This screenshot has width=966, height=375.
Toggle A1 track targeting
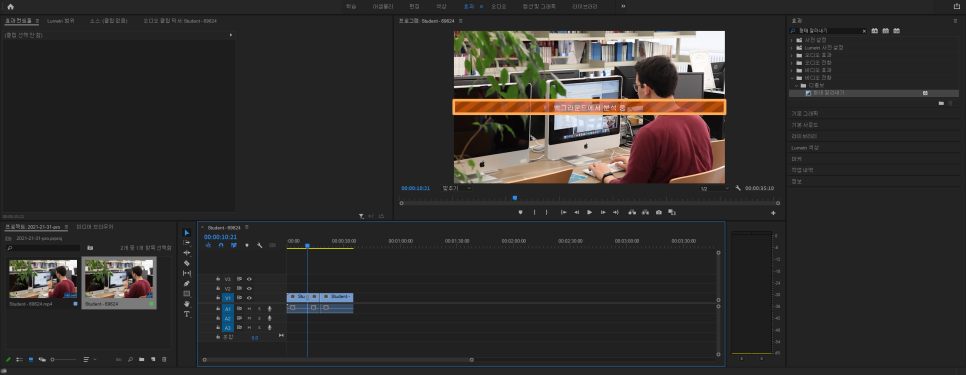(227, 308)
